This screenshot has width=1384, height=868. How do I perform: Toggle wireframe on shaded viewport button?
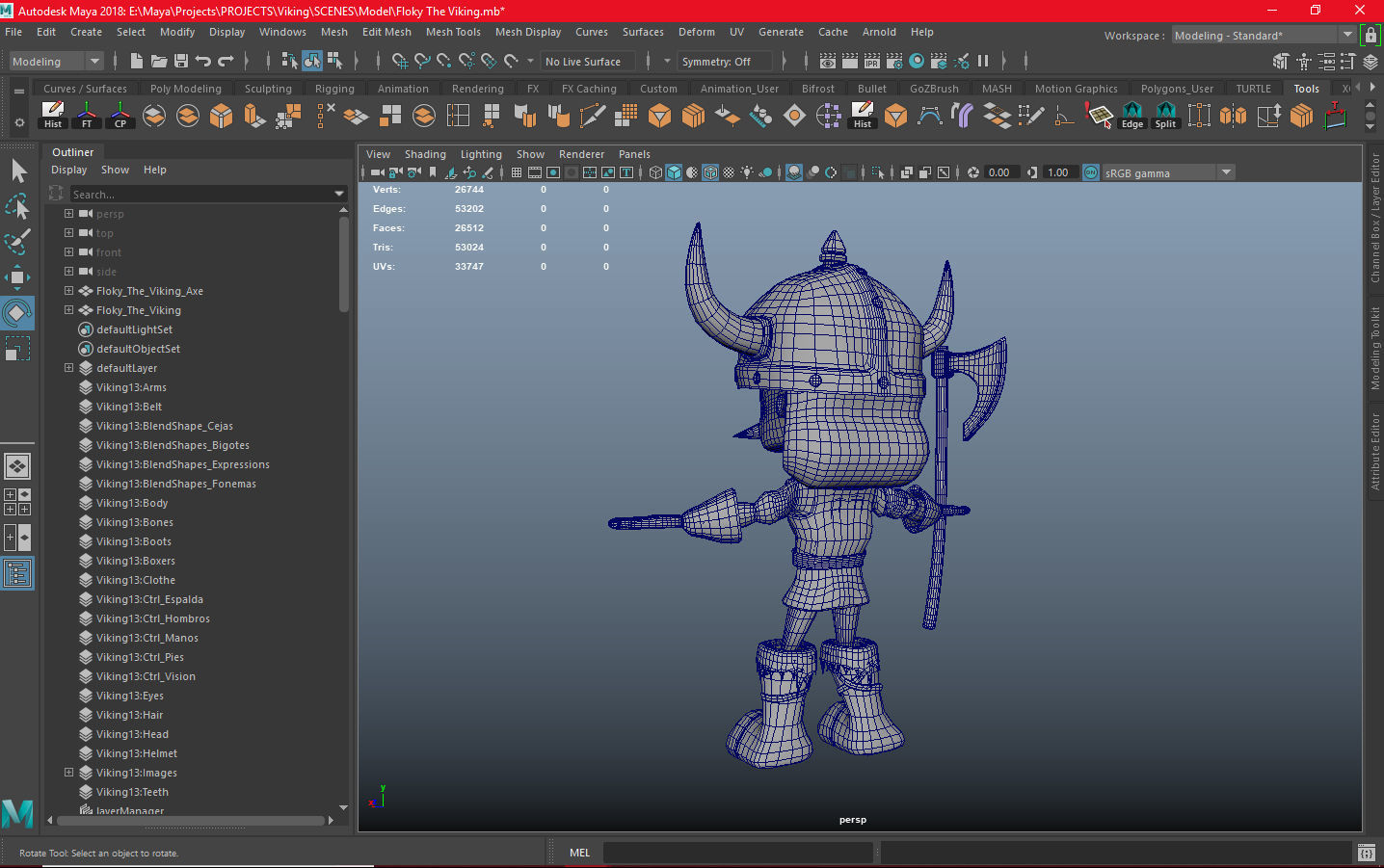pyautogui.click(x=710, y=172)
